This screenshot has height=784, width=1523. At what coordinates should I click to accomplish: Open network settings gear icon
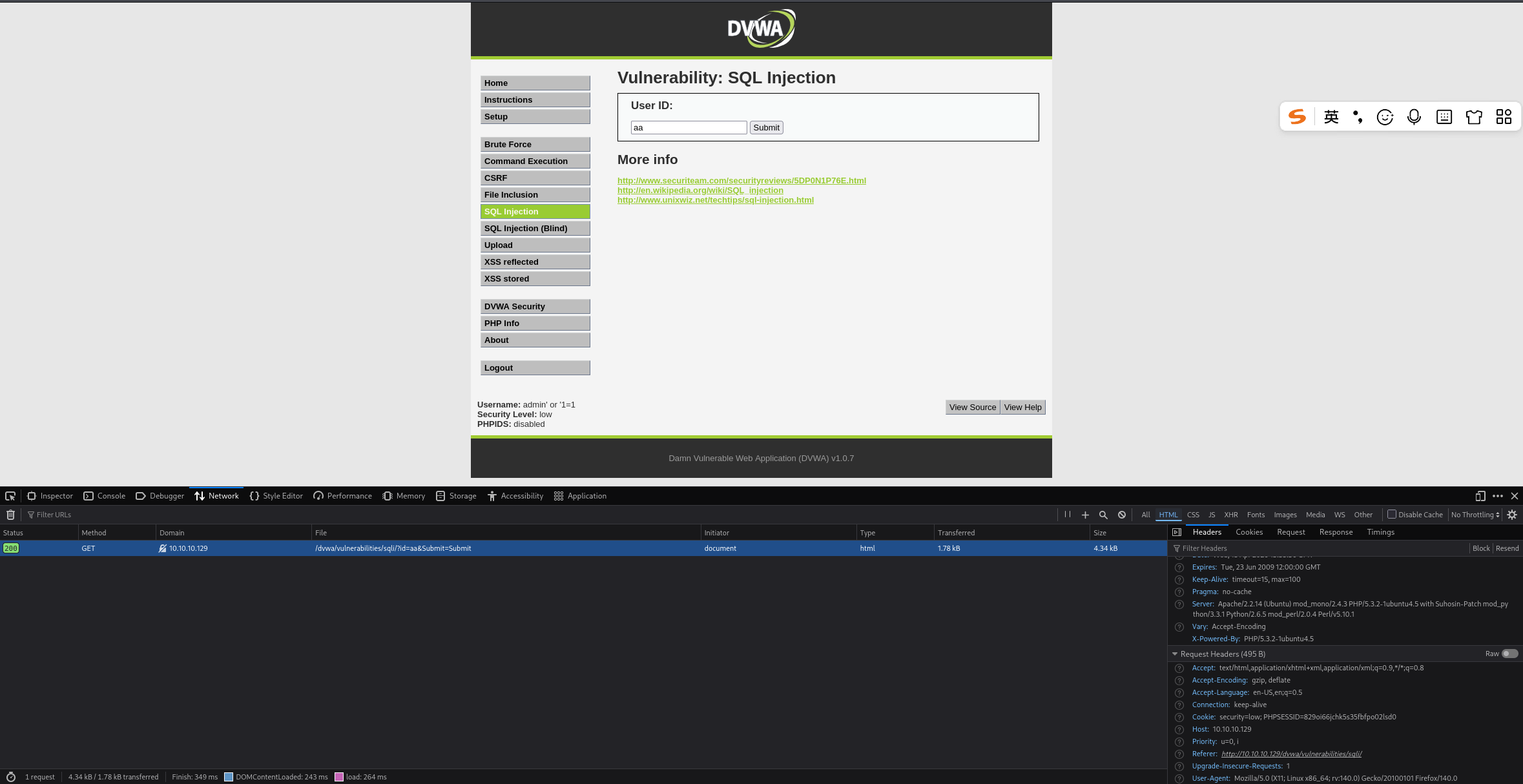(x=1512, y=515)
